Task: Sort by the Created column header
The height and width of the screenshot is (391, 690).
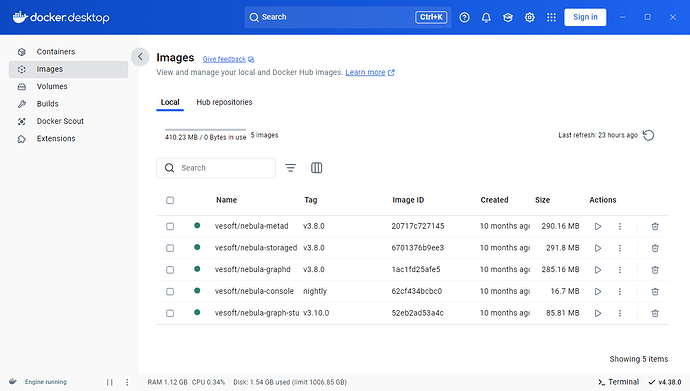Action: pyautogui.click(x=494, y=200)
